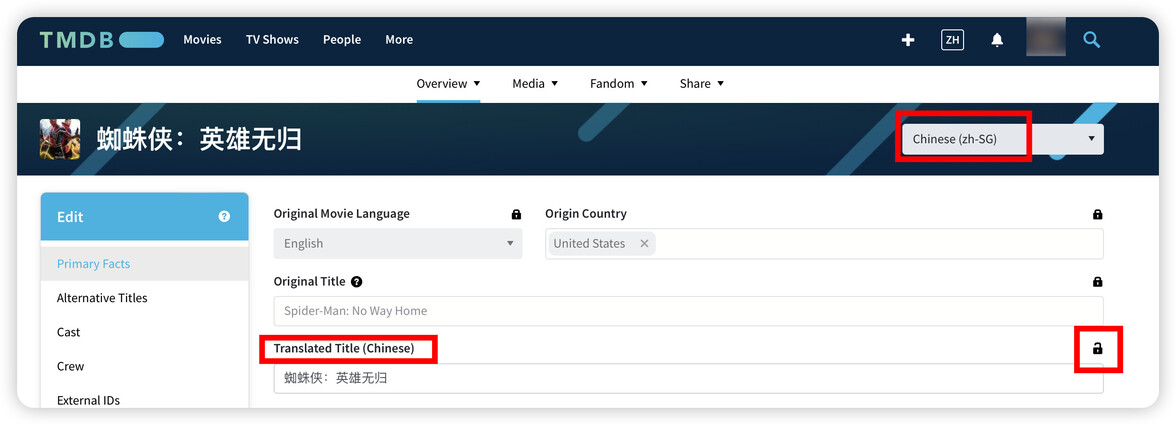This screenshot has width=1176, height=425.
Task: Open the plus add-new menu
Action: click(908, 40)
